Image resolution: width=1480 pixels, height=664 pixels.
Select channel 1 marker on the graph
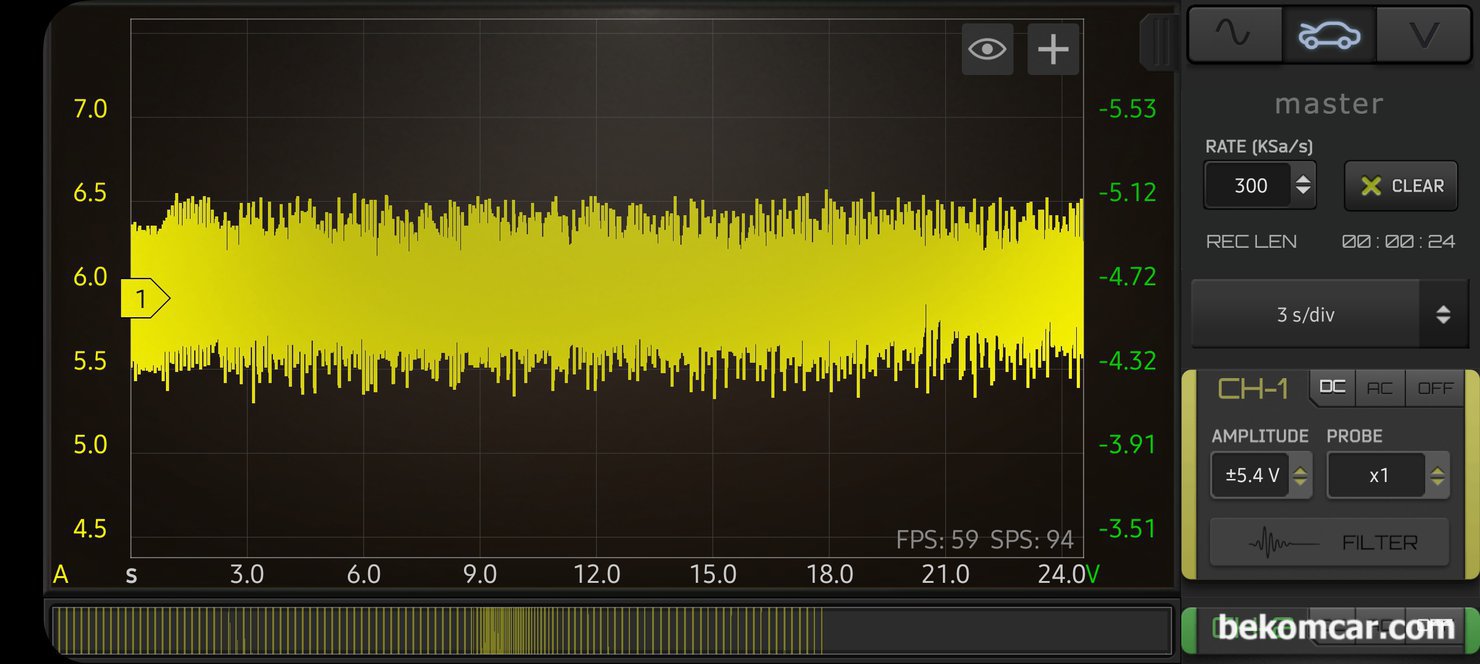(145, 298)
